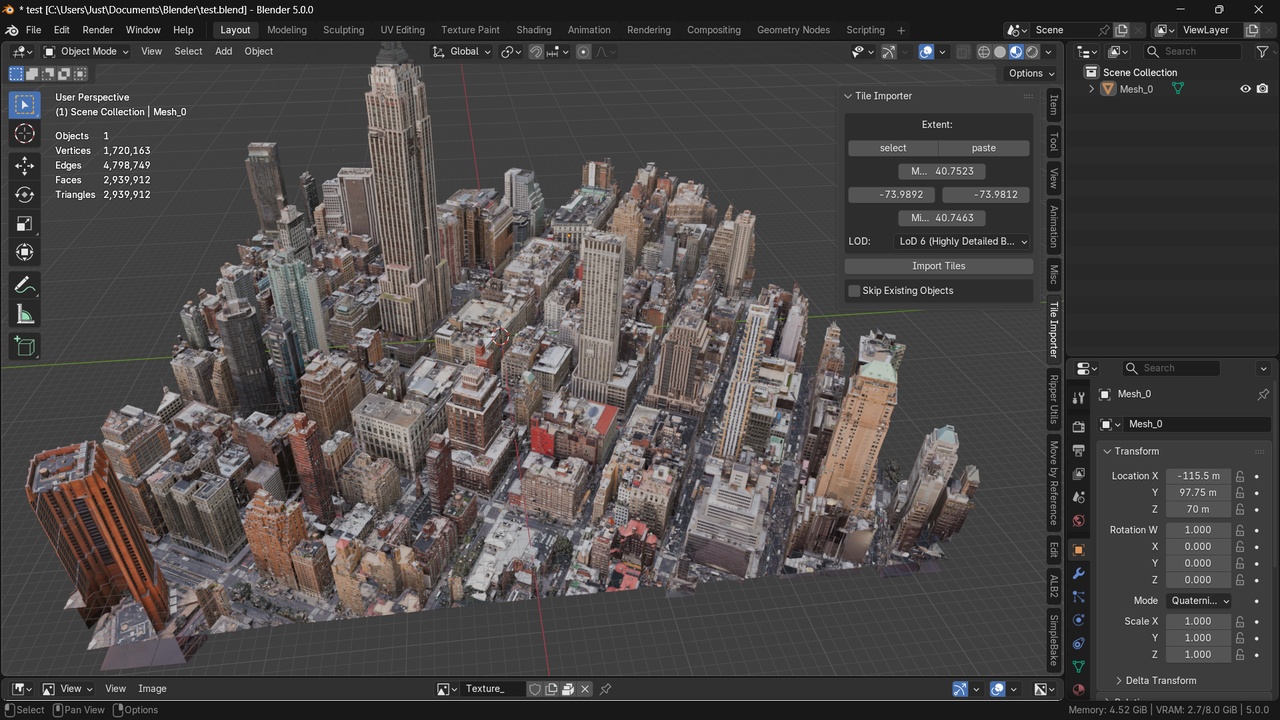
Task: Open the Particles properties tab icon
Action: coord(1078,597)
